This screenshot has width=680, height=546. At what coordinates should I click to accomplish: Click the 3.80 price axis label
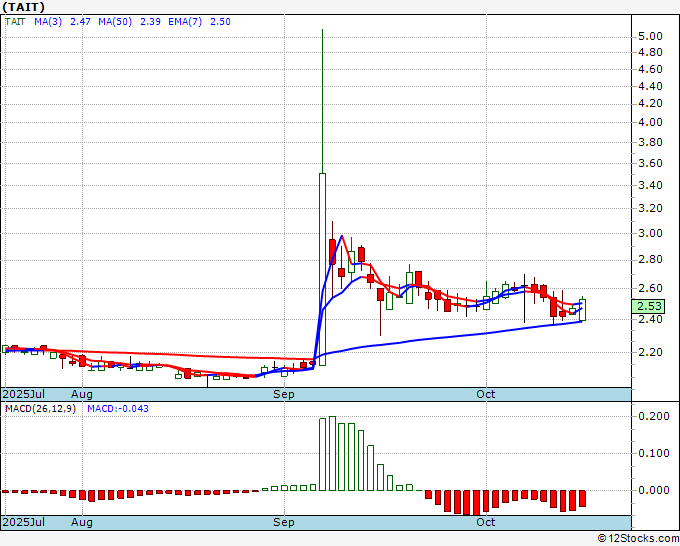click(651, 142)
